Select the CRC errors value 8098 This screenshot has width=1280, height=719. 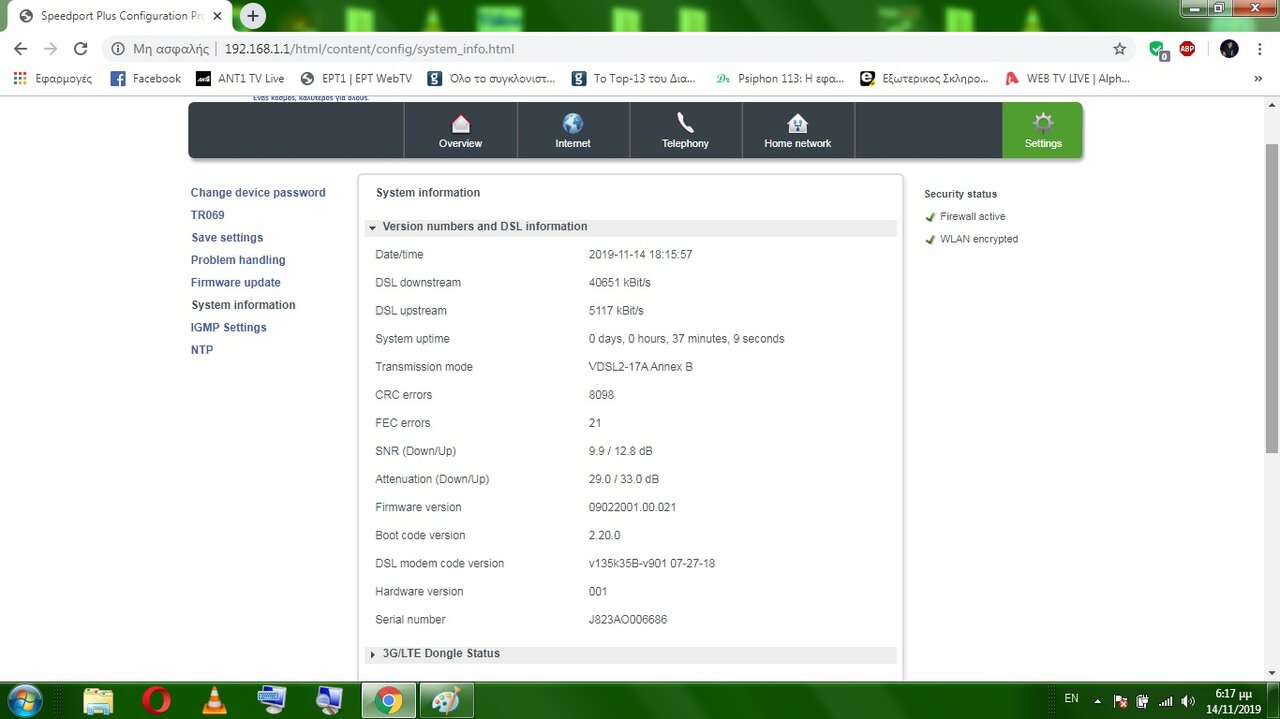click(601, 395)
